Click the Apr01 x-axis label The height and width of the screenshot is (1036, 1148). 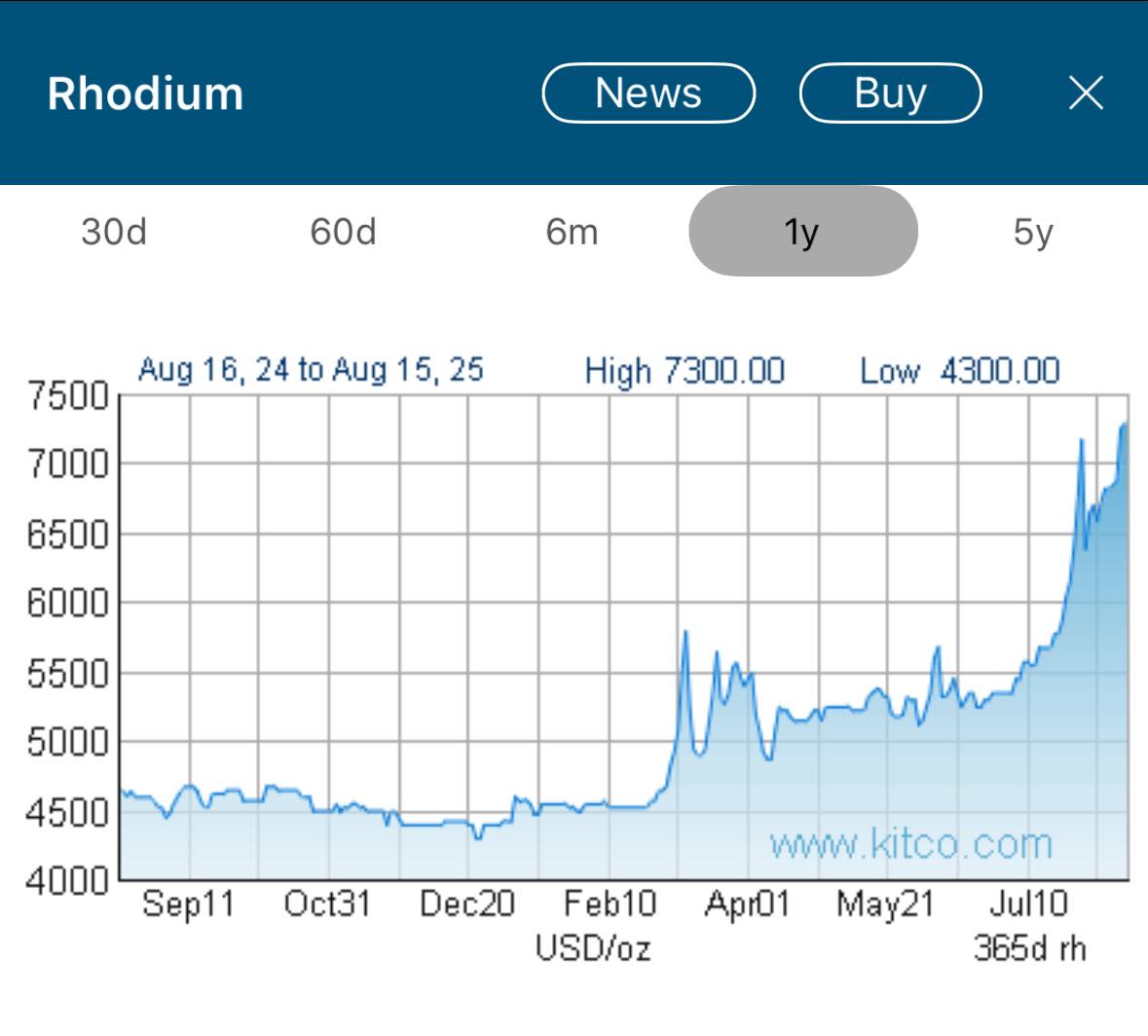click(748, 905)
